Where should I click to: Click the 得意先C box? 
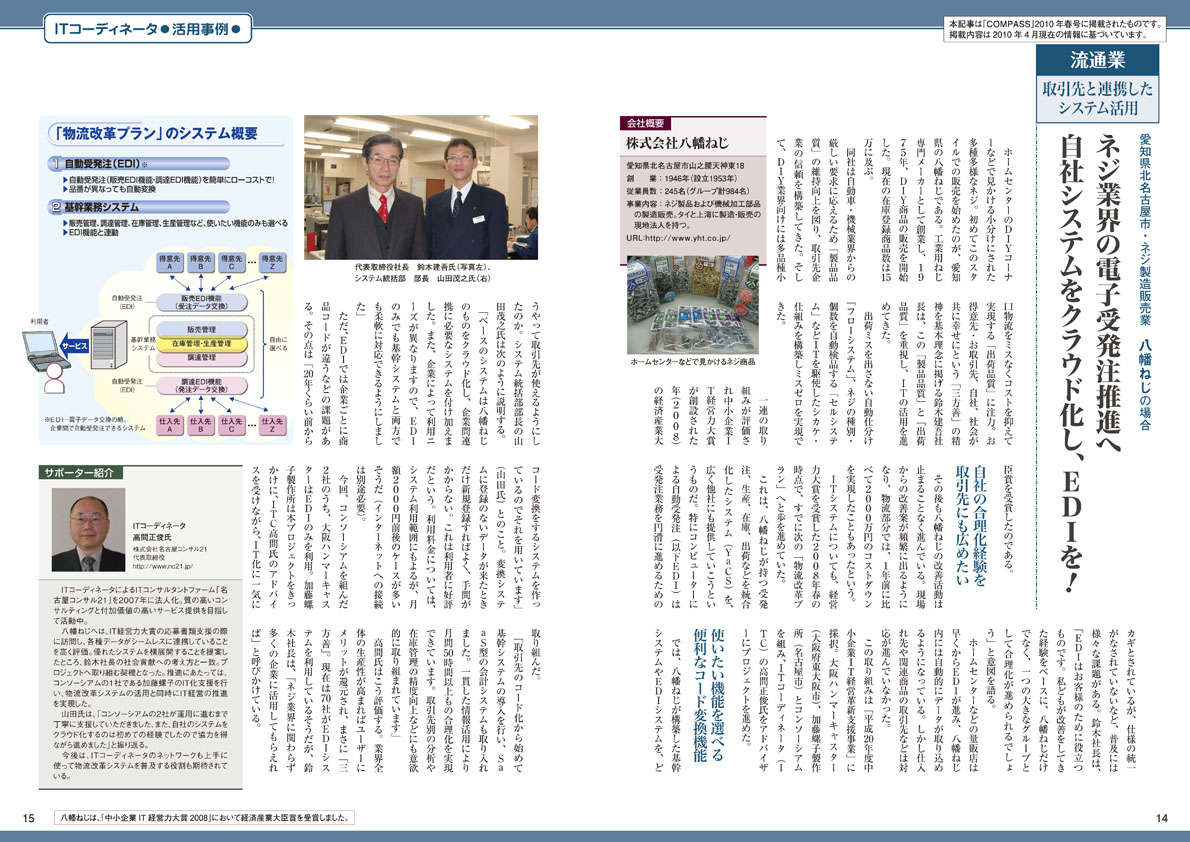(x=231, y=262)
